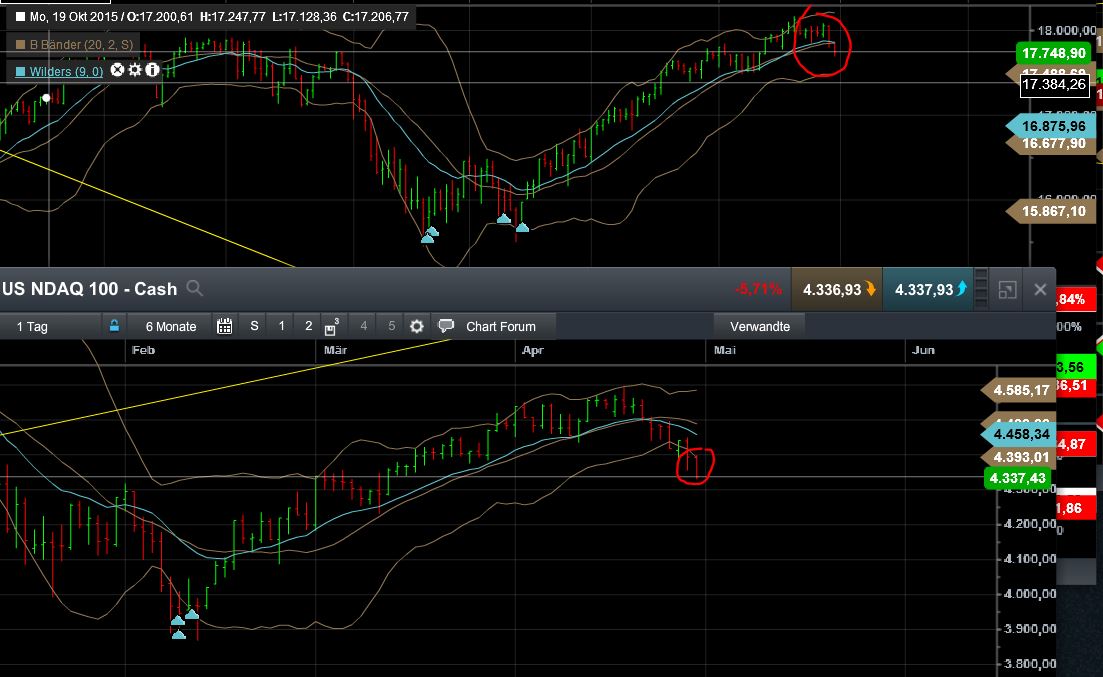Open the symbol search magnifier for NDAQ 100
1103x677 pixels.
click(194, 288)
